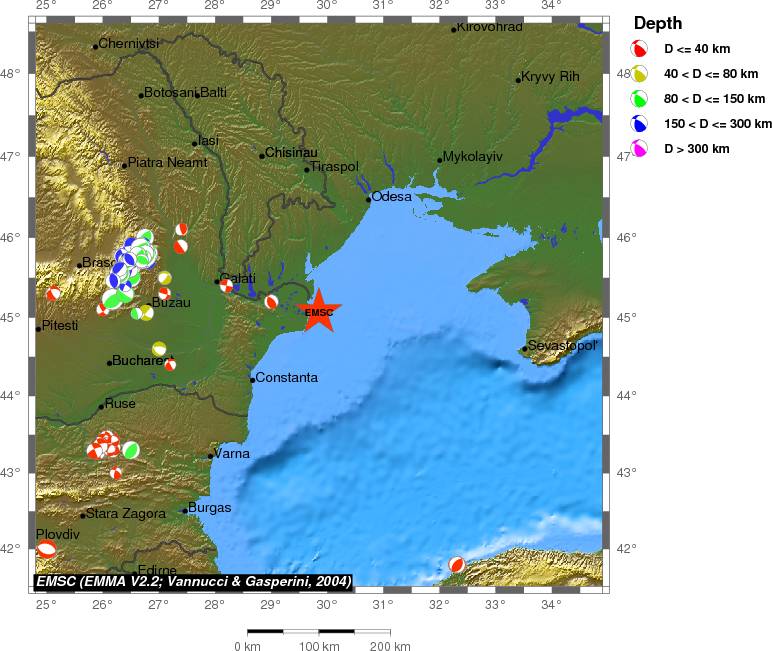This screenshot has height=651, width=772.
Task: Select the green beachball east of the Bulgarian cluster
Action: 130,450
